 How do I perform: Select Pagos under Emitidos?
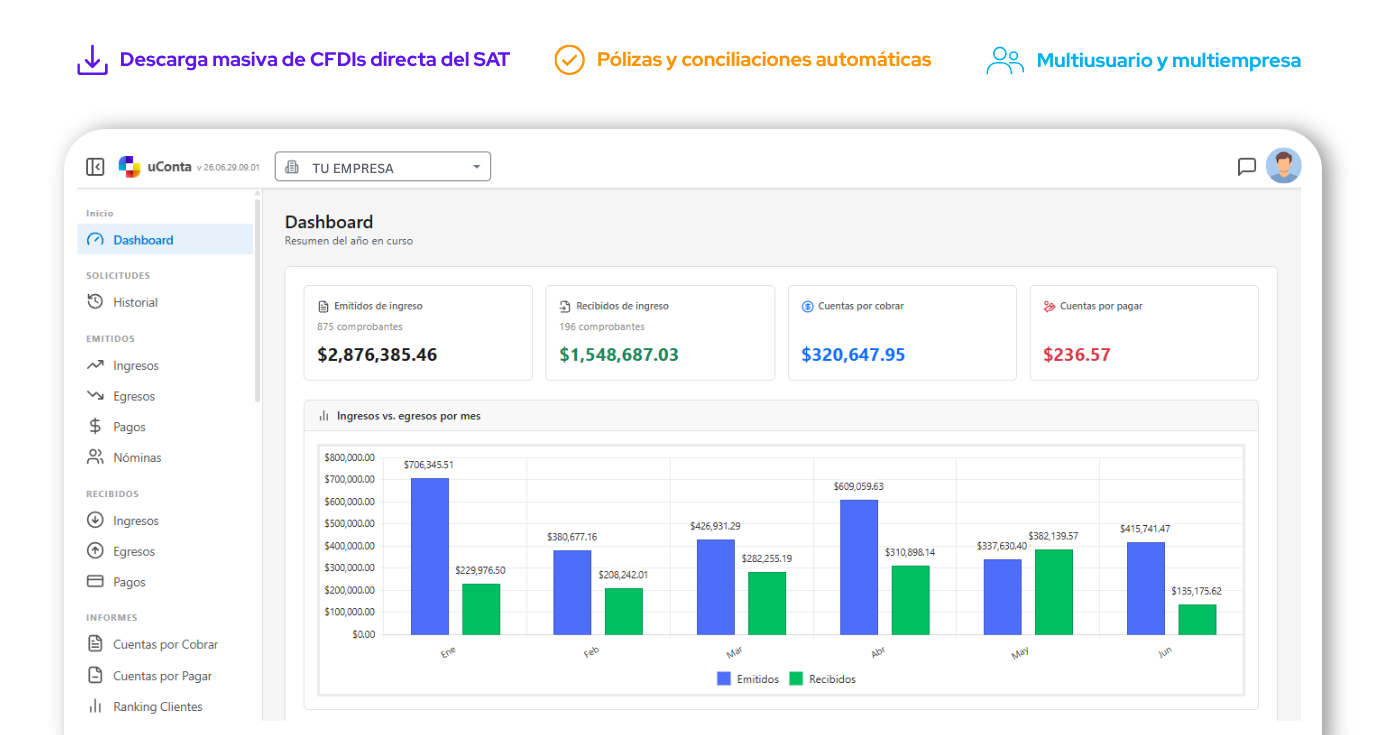(165, 427)
